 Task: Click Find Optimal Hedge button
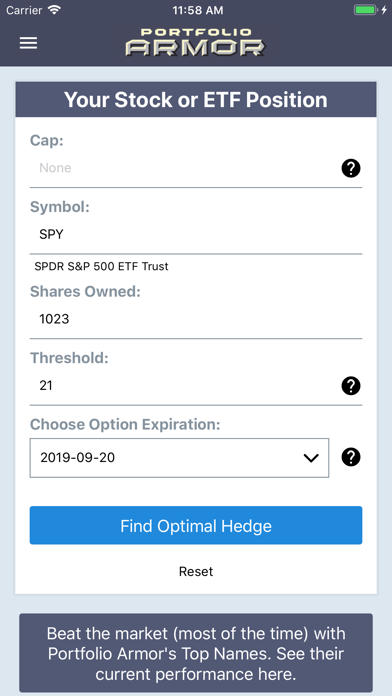pos(196,526)
